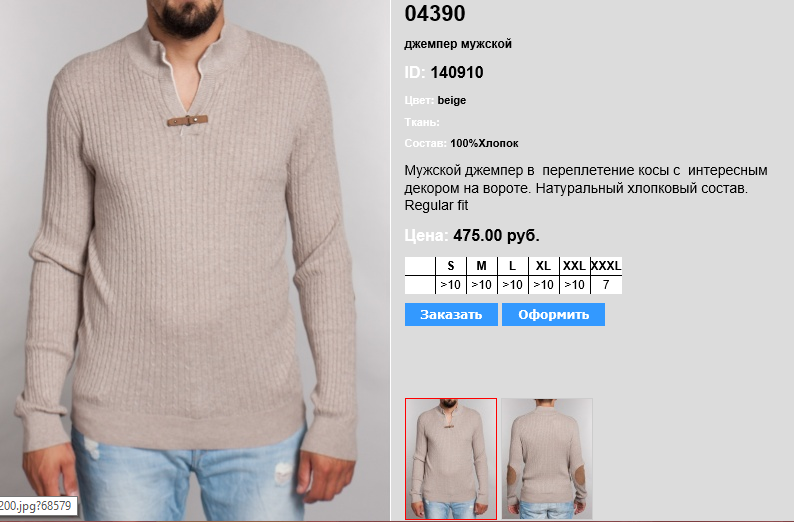This screenshot has width=794, height=522.
Task: Click the product code 04390 heading
Action: coord(434,14)
